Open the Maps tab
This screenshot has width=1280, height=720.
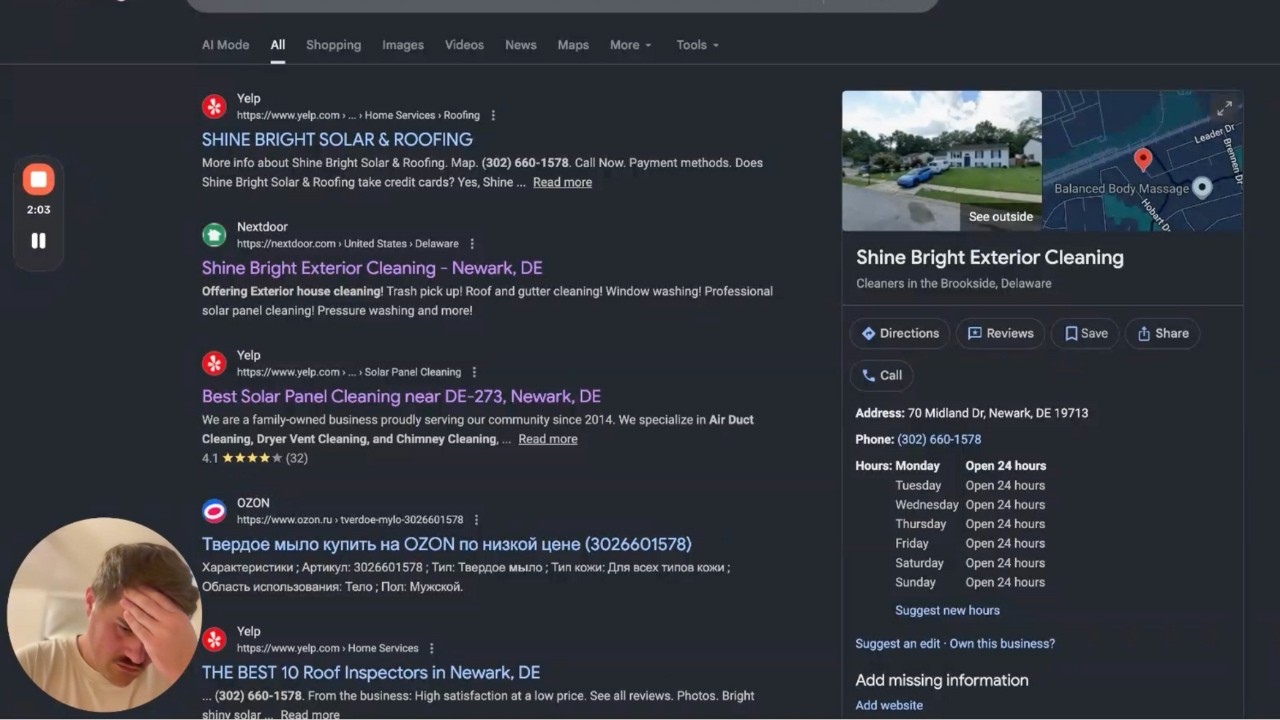(573, 45)
